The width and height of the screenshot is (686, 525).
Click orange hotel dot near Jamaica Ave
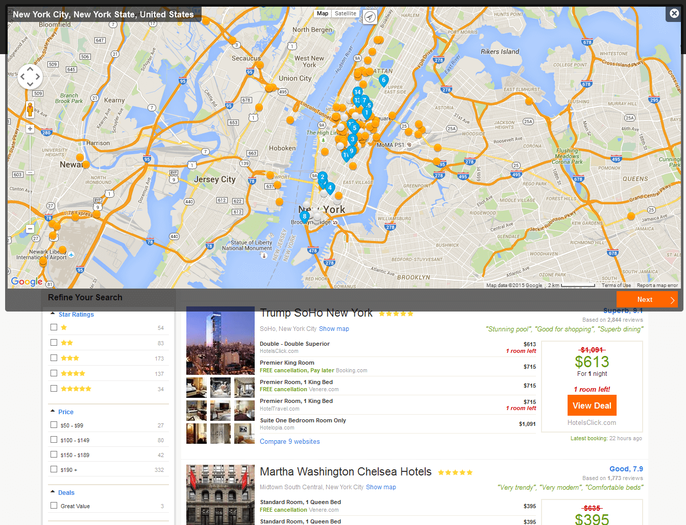(631, 216)
